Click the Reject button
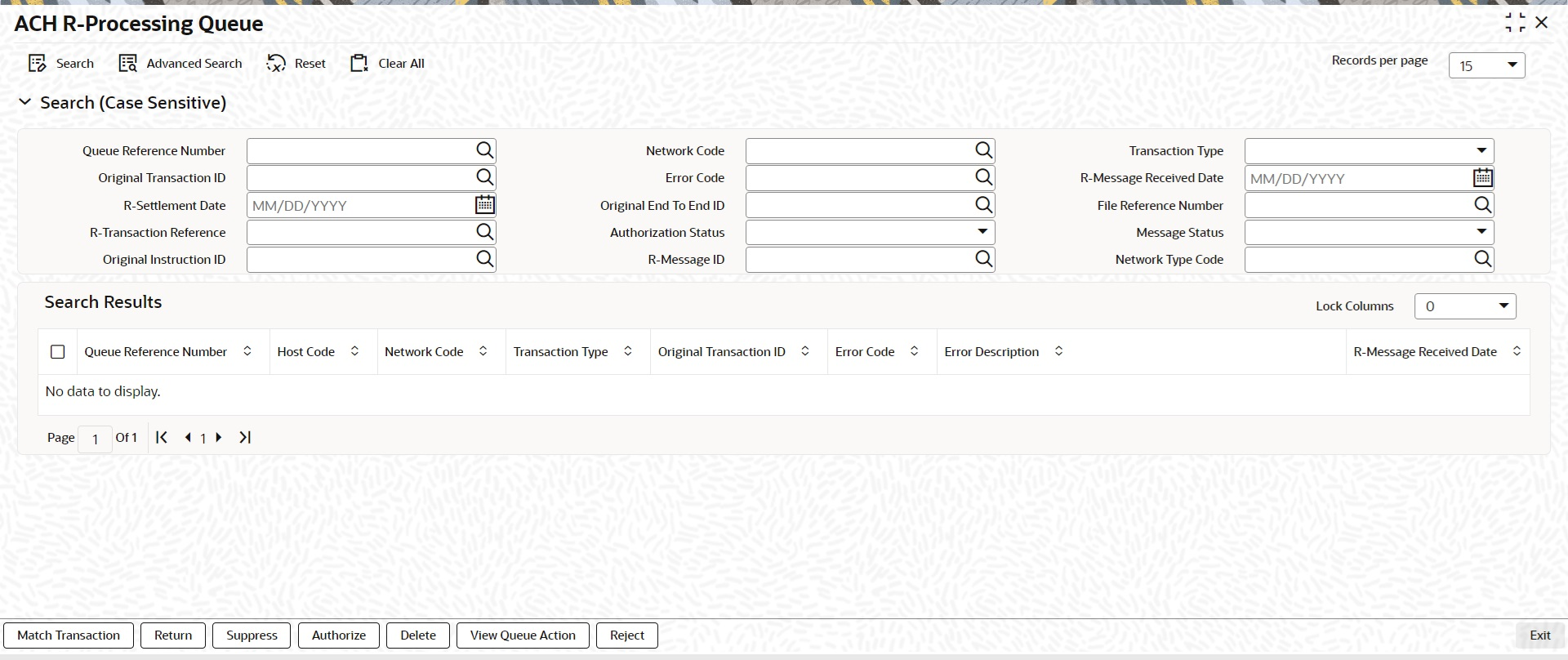 [x=627, y=635]
